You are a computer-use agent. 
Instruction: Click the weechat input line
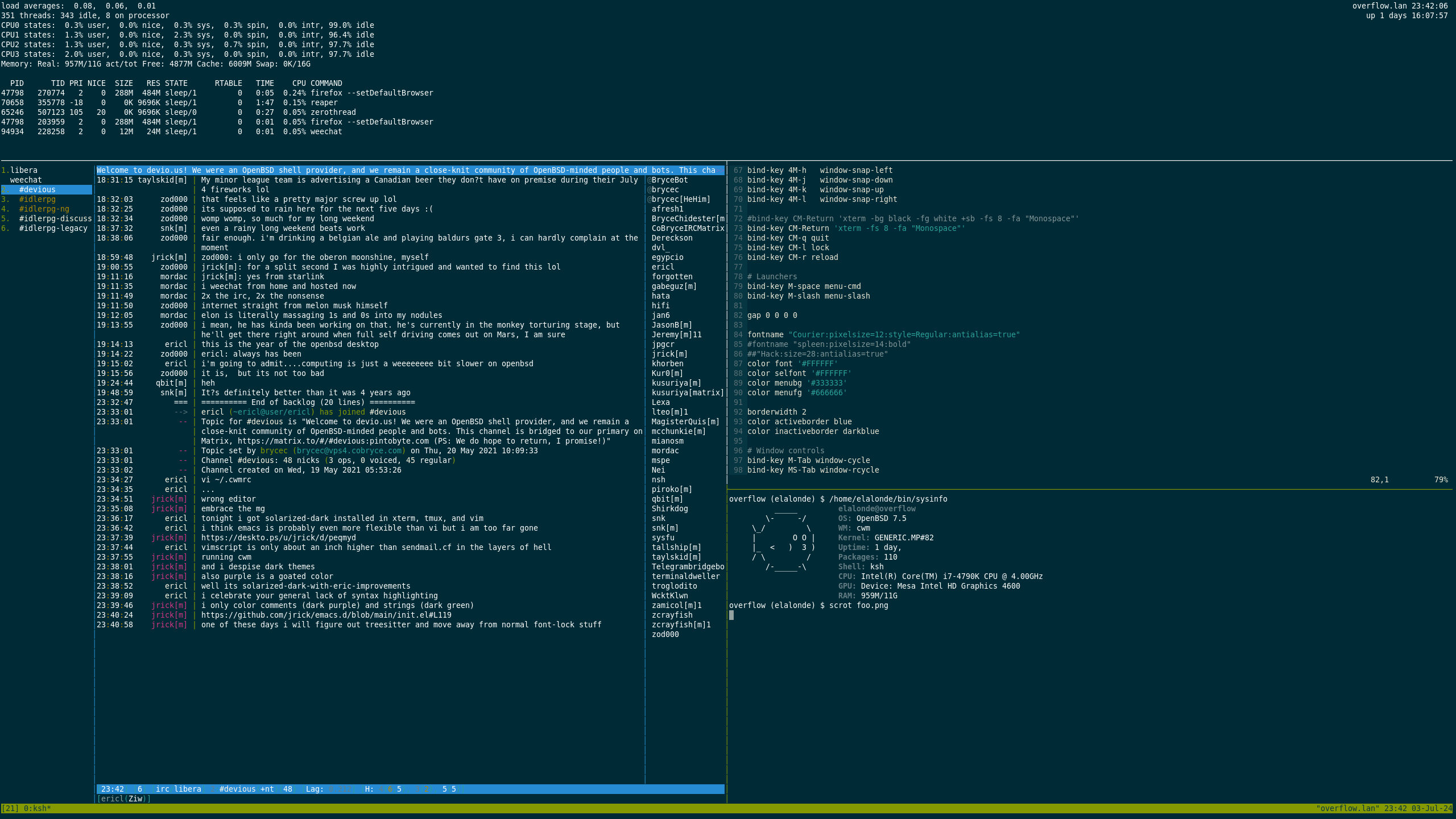398,799
